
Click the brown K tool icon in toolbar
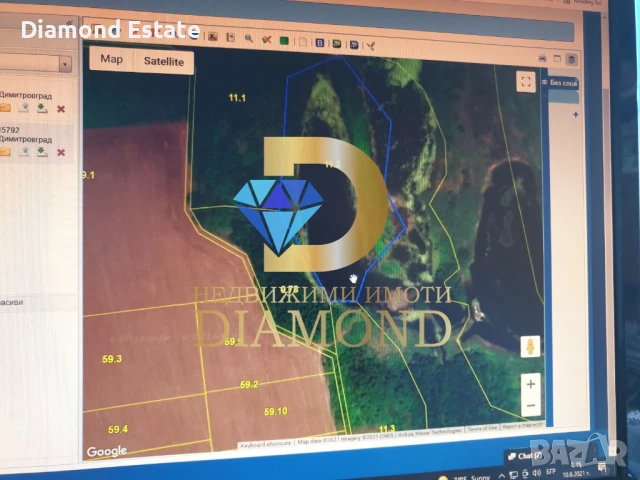tap(213, 37)
